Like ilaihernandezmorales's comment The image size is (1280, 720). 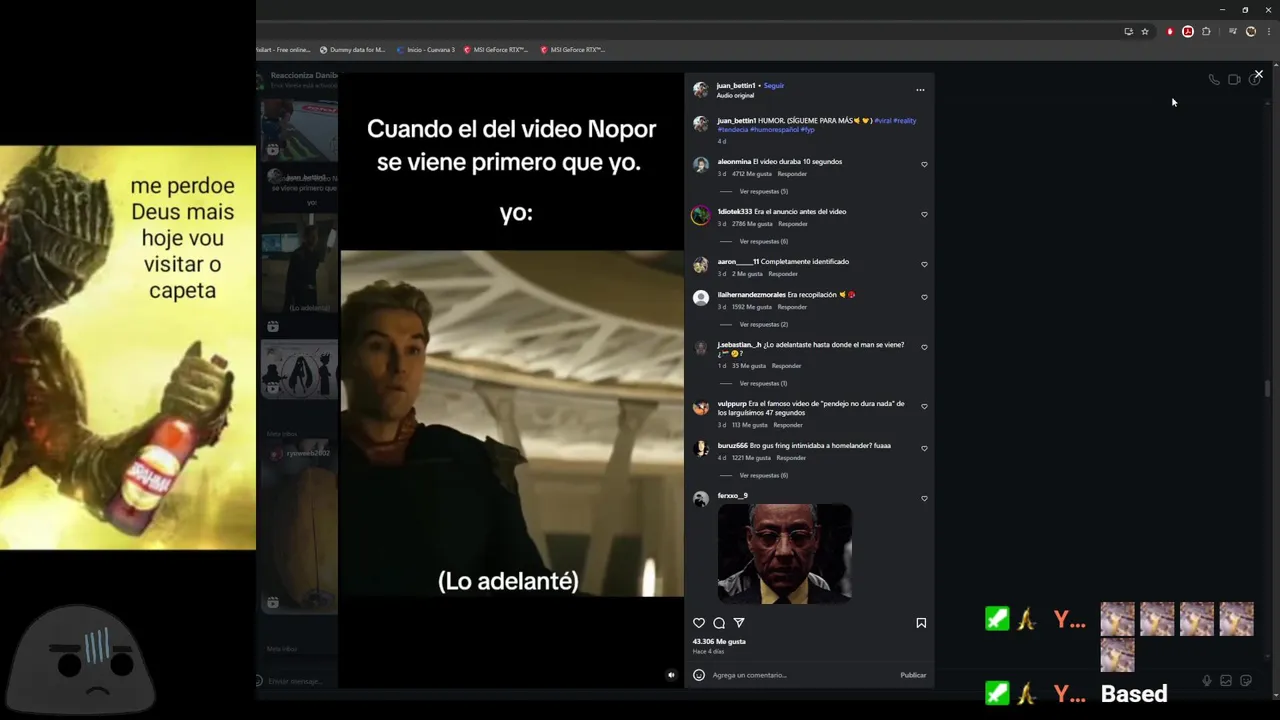tap(924, 297)
